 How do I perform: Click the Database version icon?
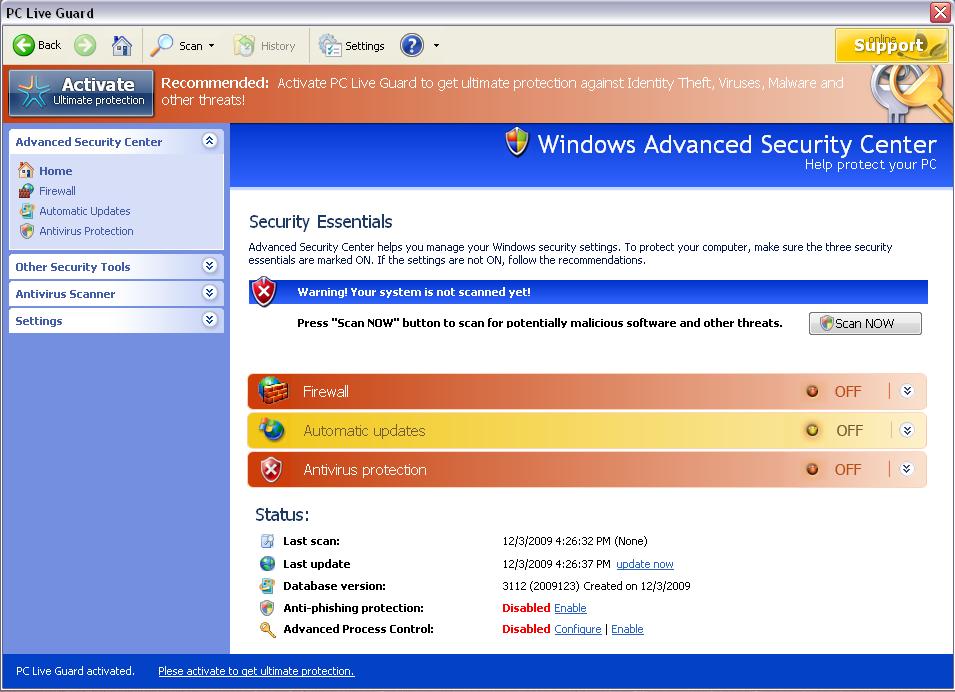tap(267, 586)
